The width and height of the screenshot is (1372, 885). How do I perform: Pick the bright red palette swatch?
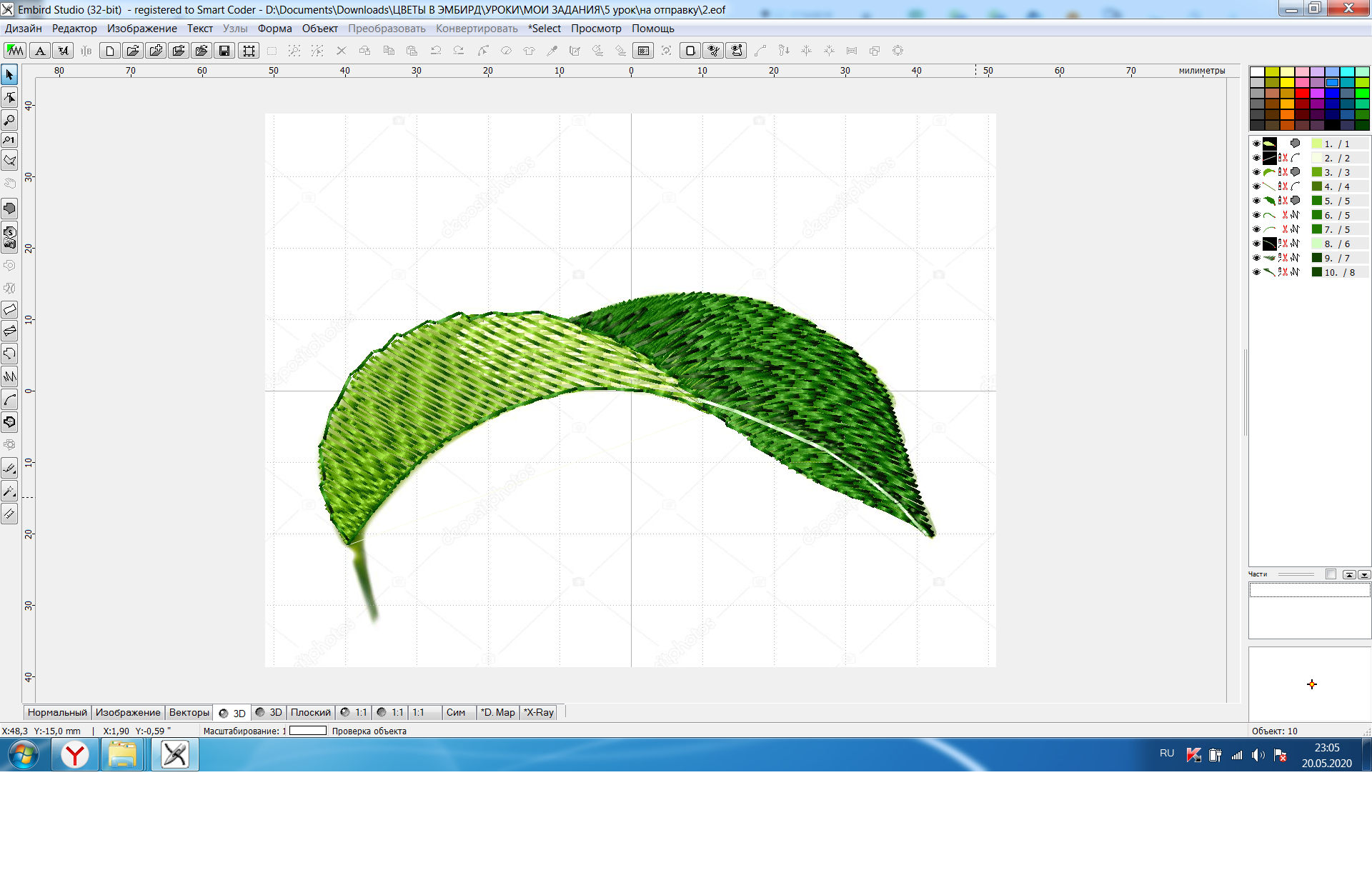(1302, 93)
